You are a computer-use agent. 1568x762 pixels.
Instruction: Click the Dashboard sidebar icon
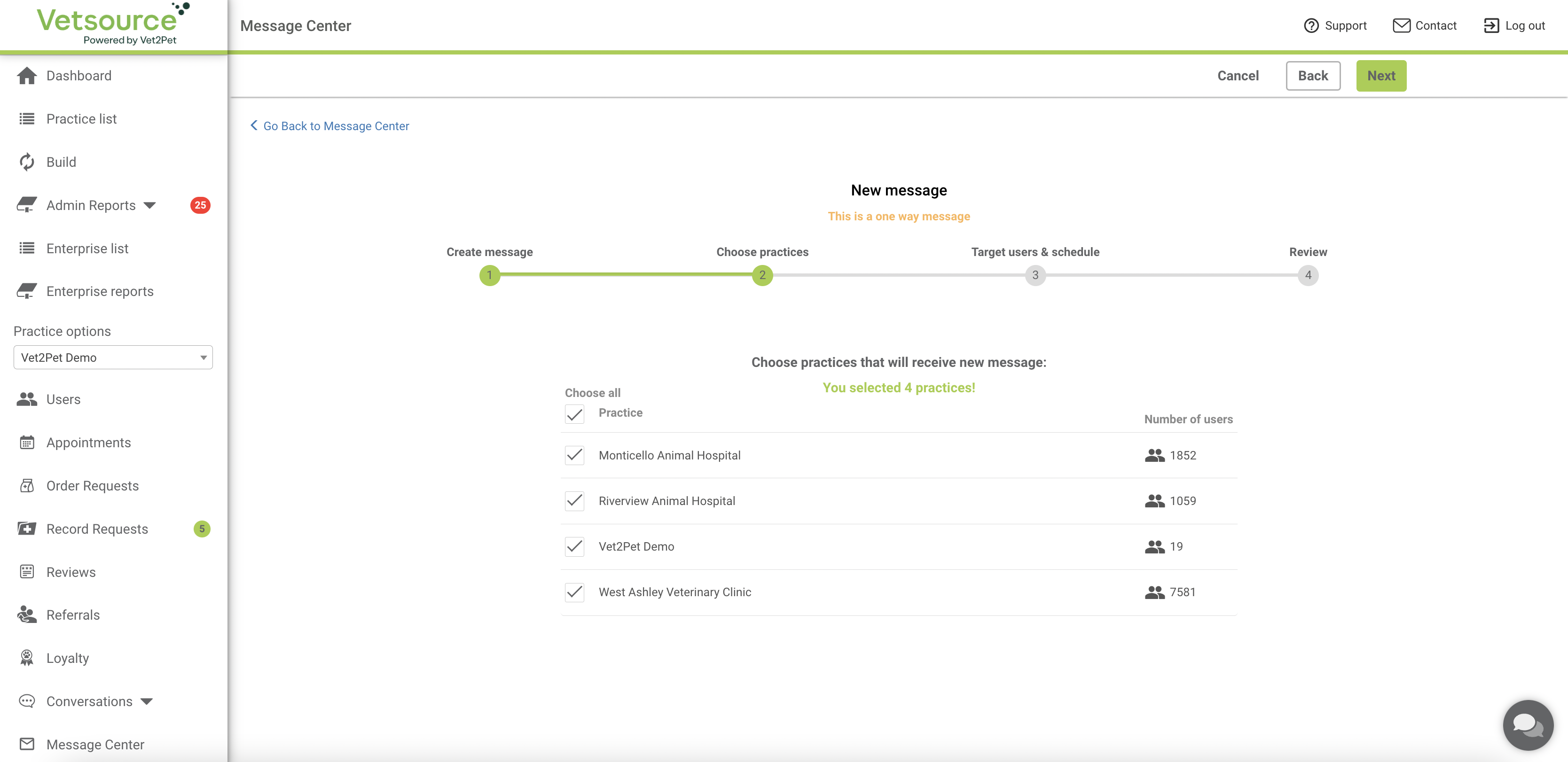pos(27,75)
